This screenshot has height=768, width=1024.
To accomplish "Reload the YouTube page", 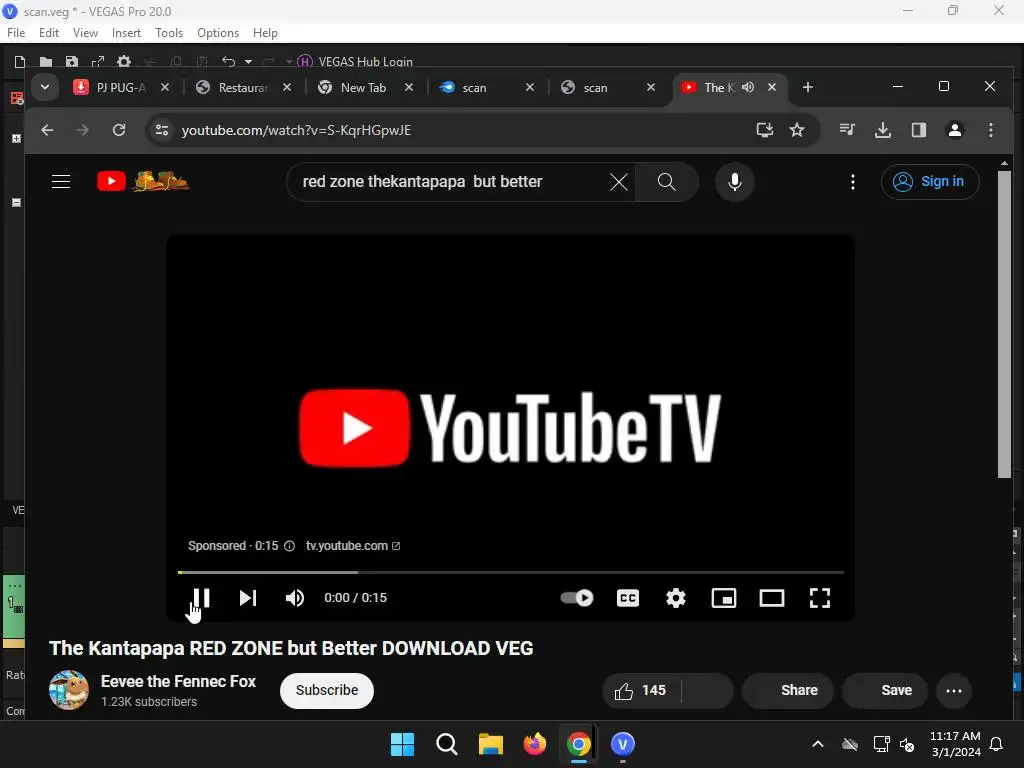I will [x=119, y=130].
